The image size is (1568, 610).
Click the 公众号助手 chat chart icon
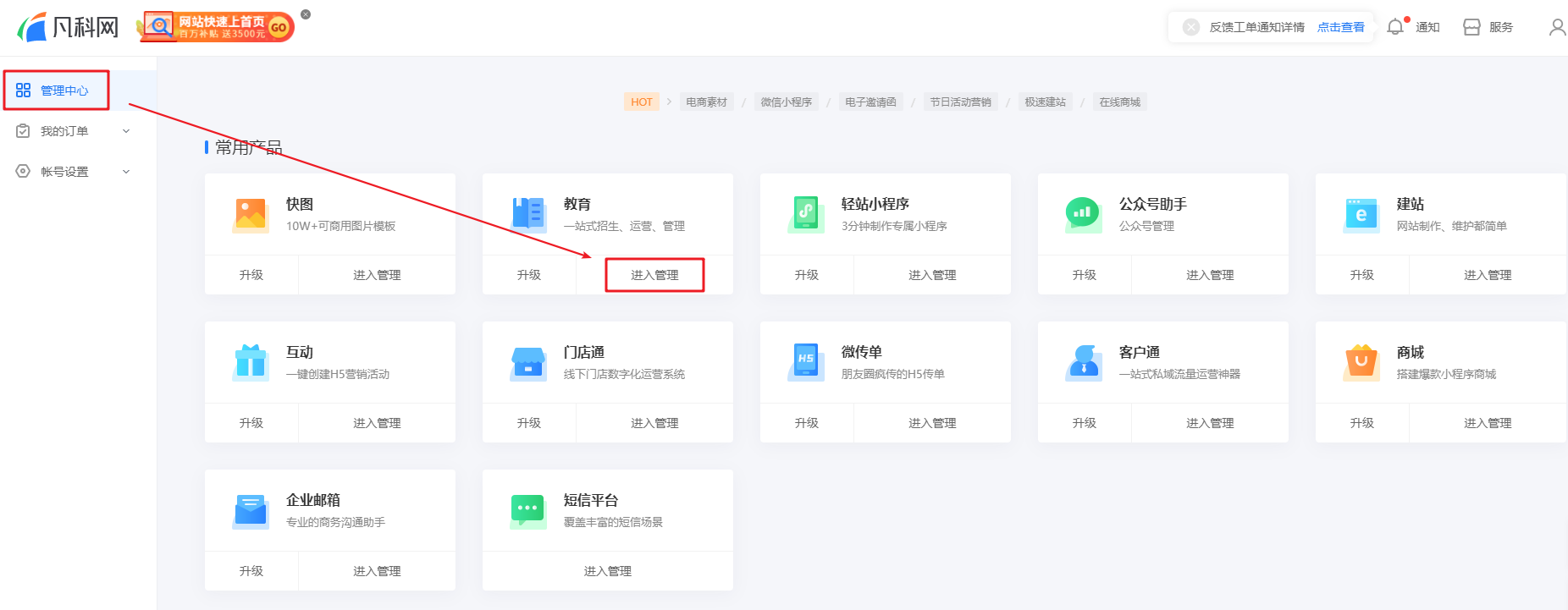[x=1084, y=214]
